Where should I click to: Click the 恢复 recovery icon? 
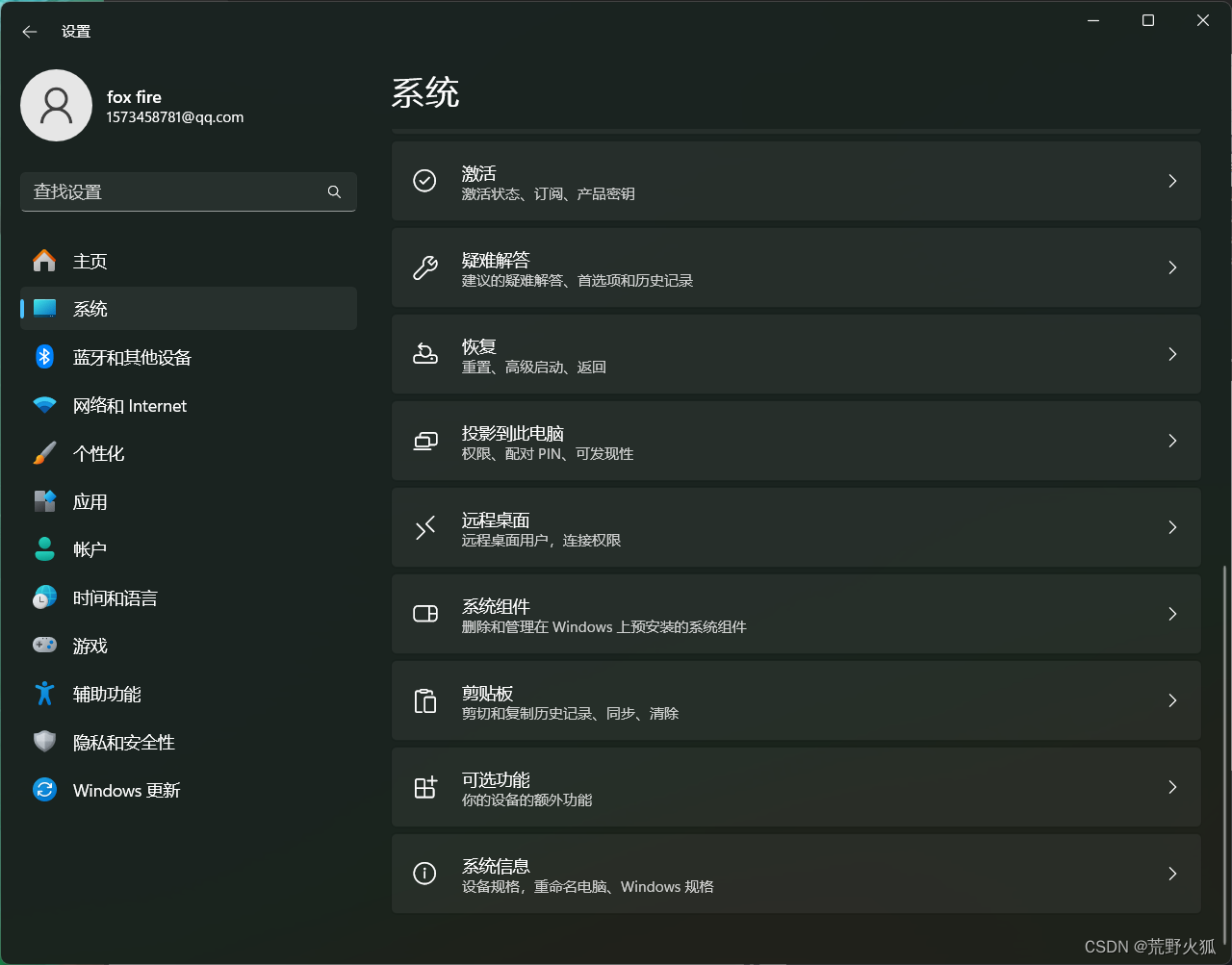pos(424,354)
